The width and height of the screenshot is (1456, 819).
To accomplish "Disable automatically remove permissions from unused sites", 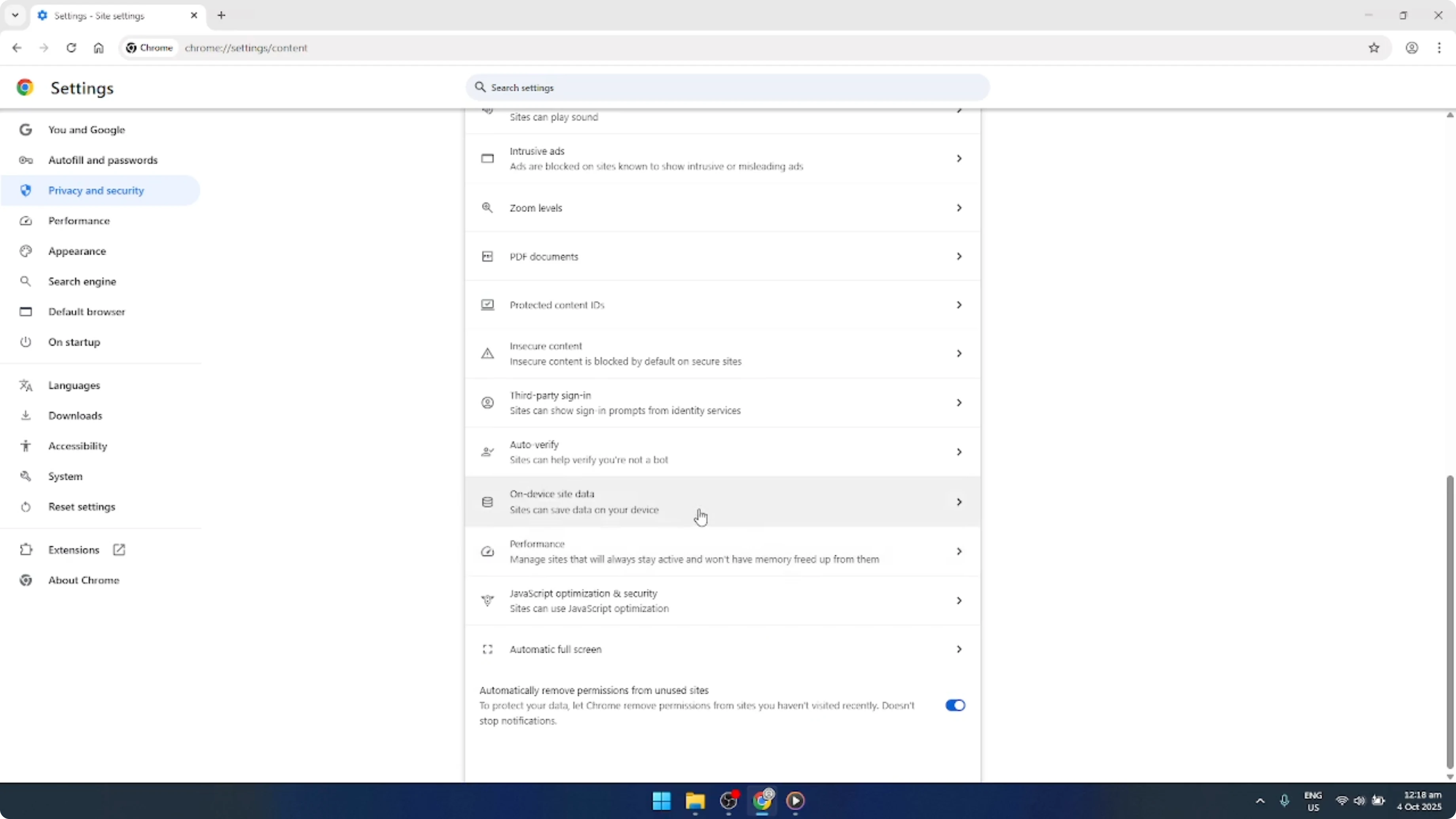I will coord(955,705).
